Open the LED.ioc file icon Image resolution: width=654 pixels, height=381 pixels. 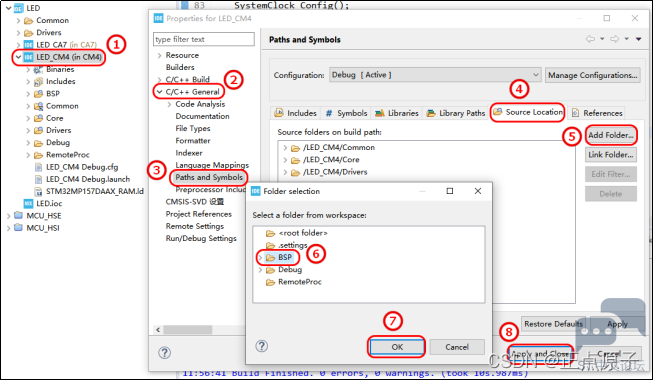(28, 203)
